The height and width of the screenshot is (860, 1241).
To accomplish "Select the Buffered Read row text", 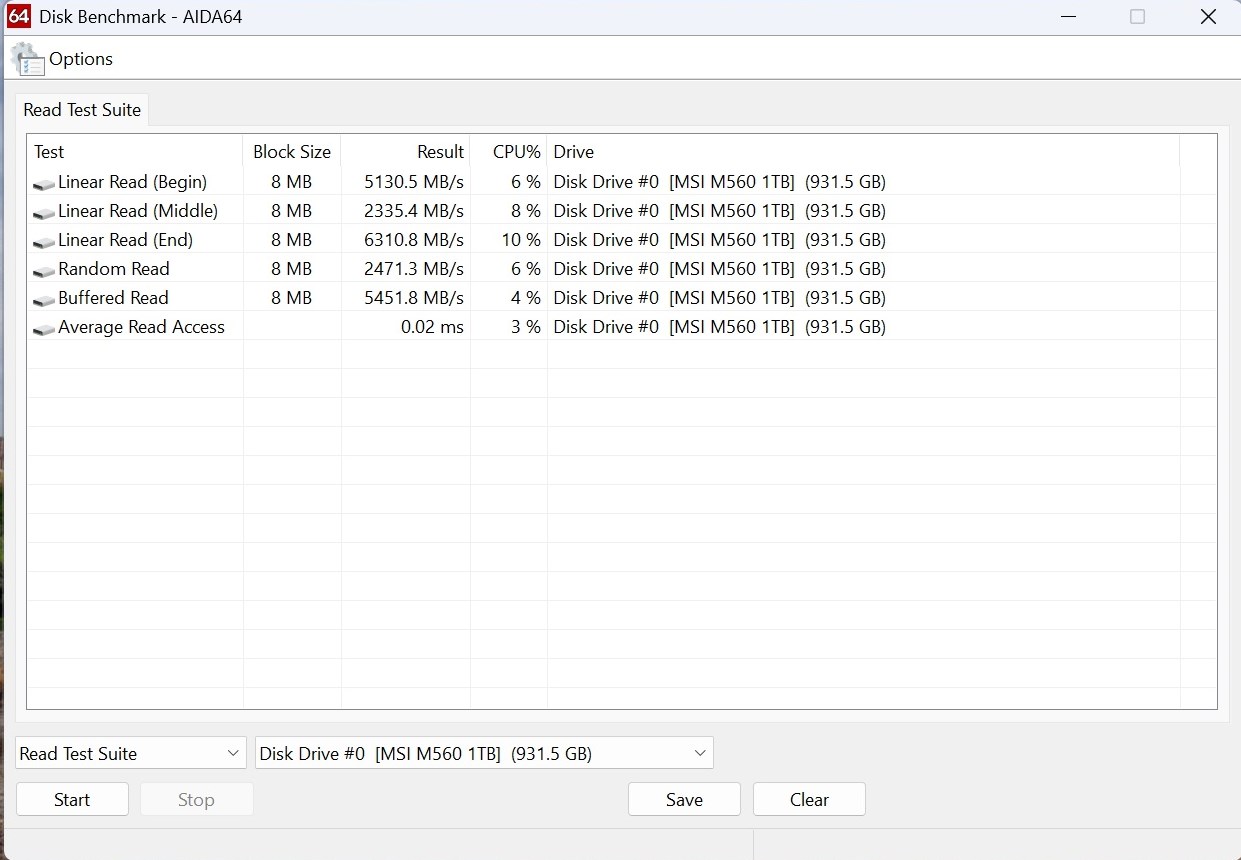I will [x=113, y=298].
